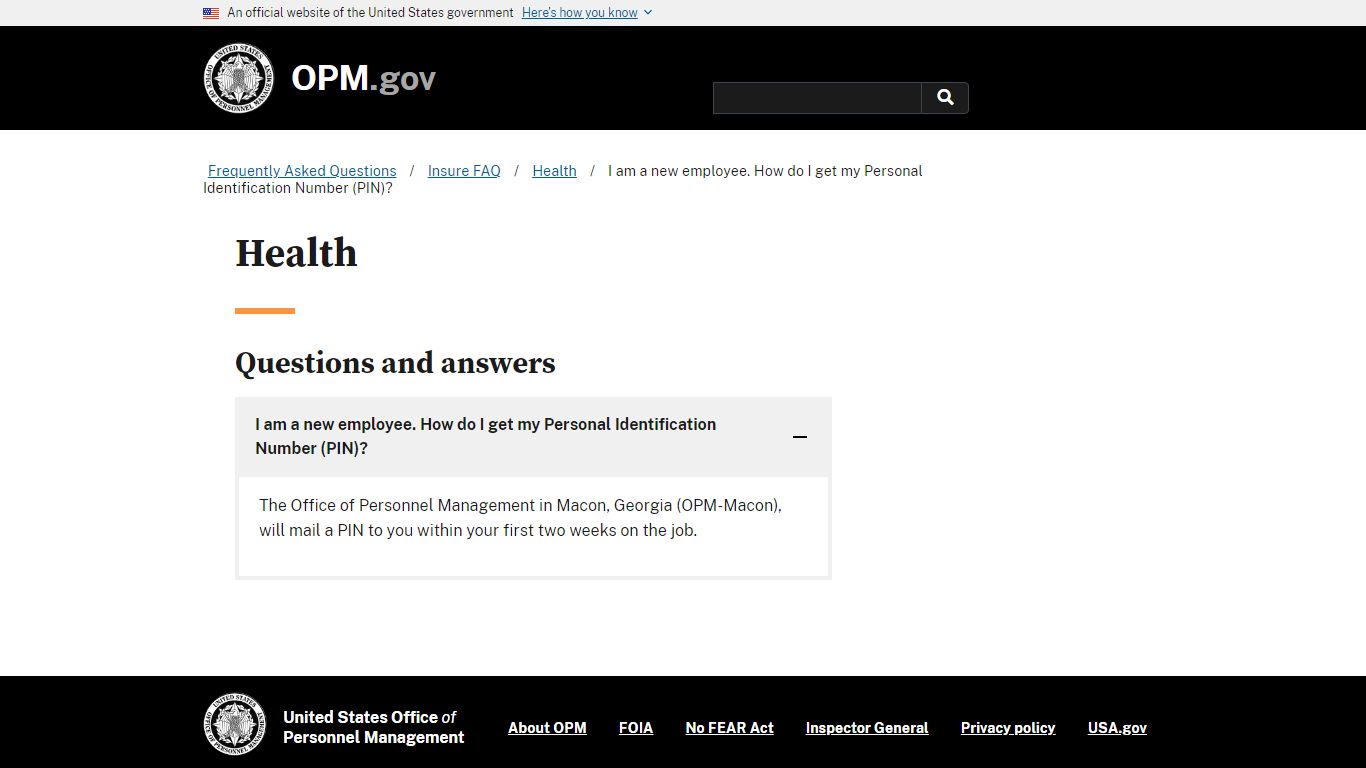
Task: Click the OPM.gov site title
Action: pyautogui.click(x=364, y=78)
